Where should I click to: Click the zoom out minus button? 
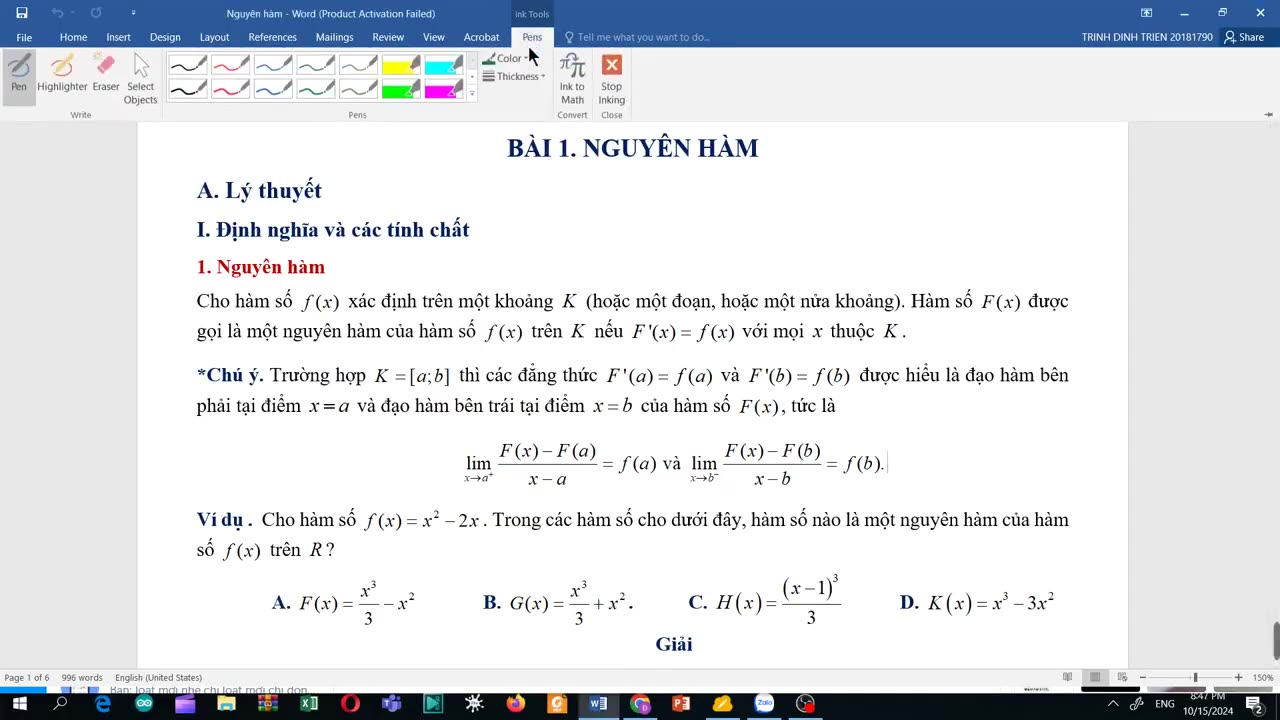pos(1142,677)
